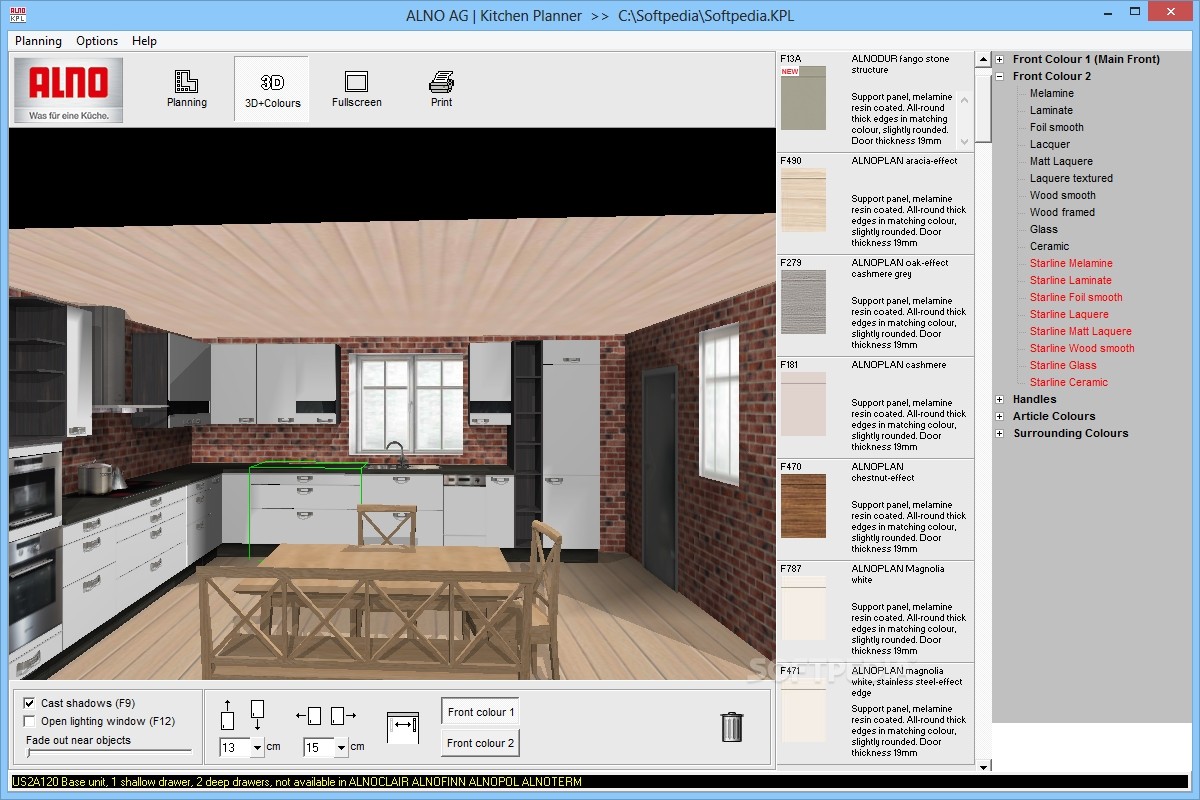Select Starline Matt Laquere tree item
The width and height of the screenshot is (1200, 800).
coord(1080,331)
